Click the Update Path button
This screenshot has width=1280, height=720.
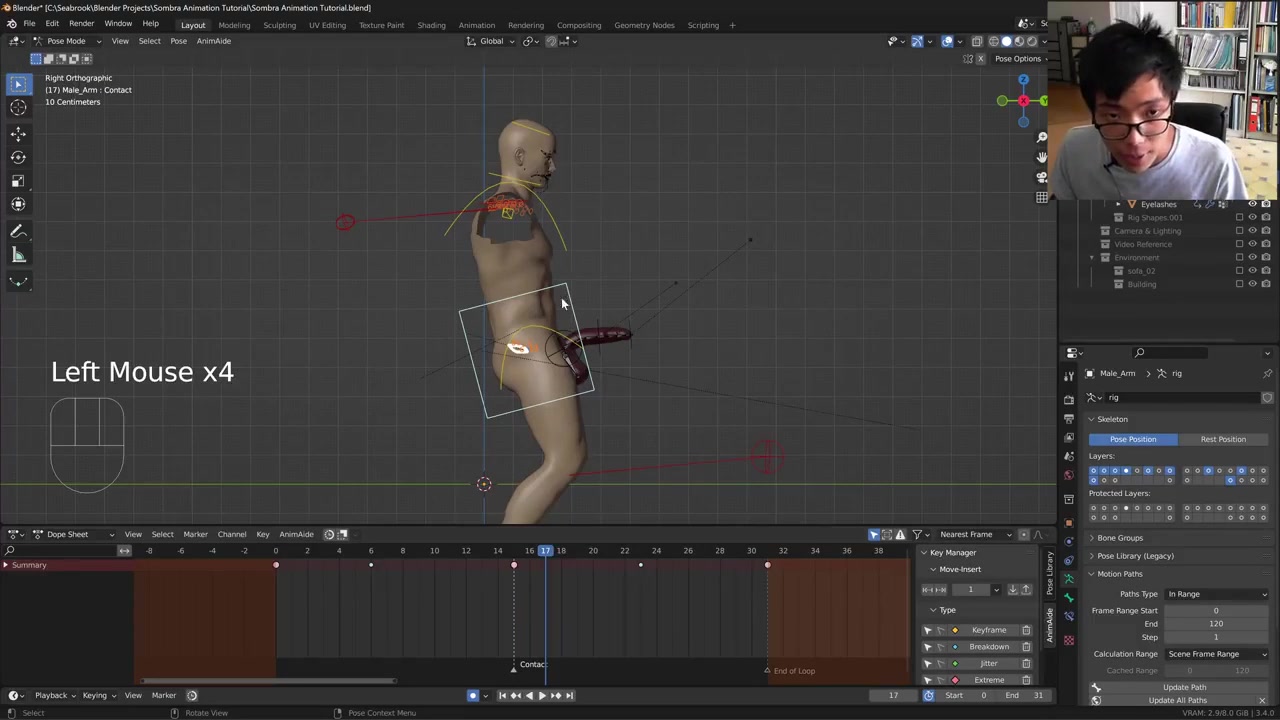pos(1184,687)
